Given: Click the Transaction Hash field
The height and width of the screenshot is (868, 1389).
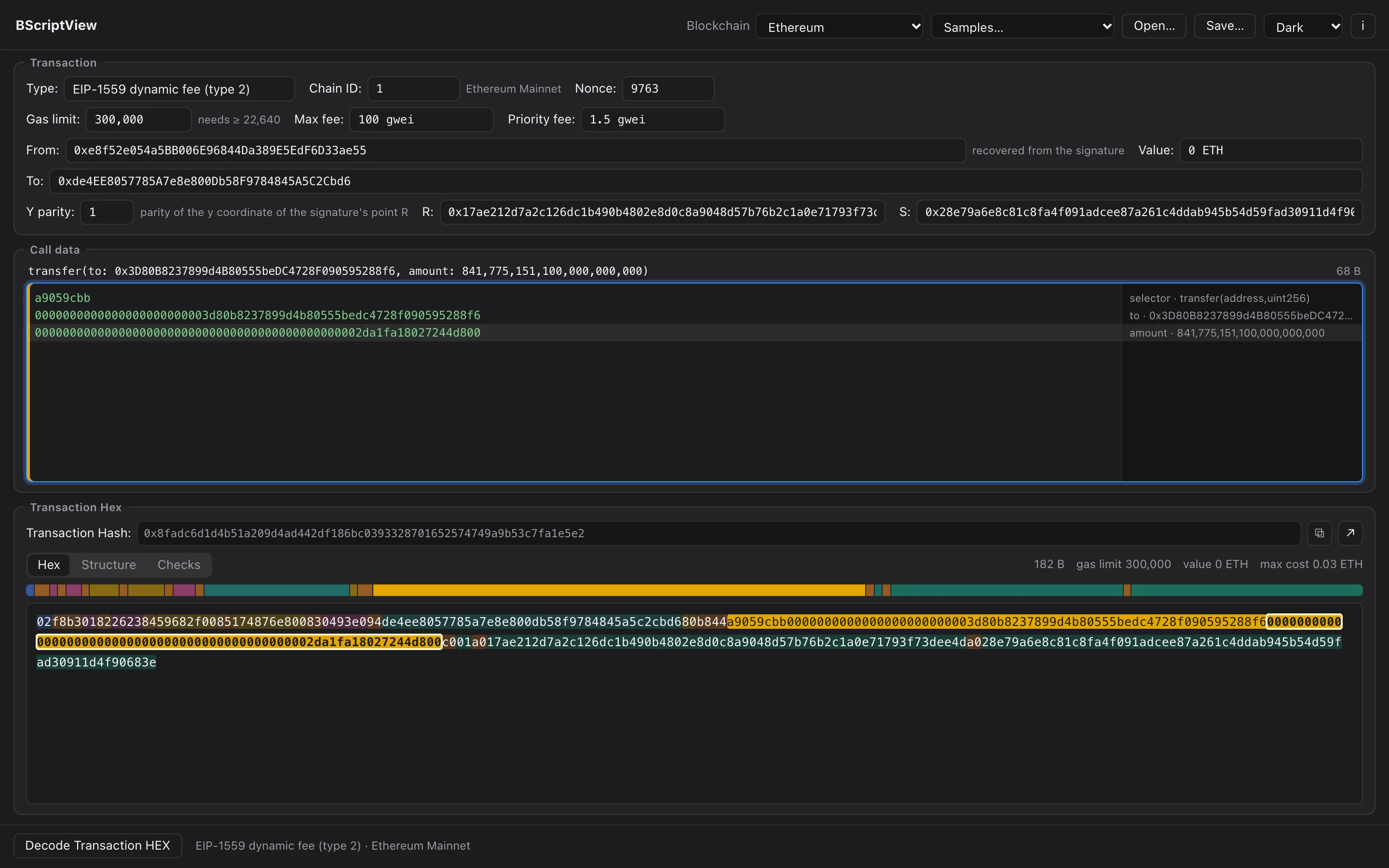Looking at the screenshot, I should pos(718,533).
